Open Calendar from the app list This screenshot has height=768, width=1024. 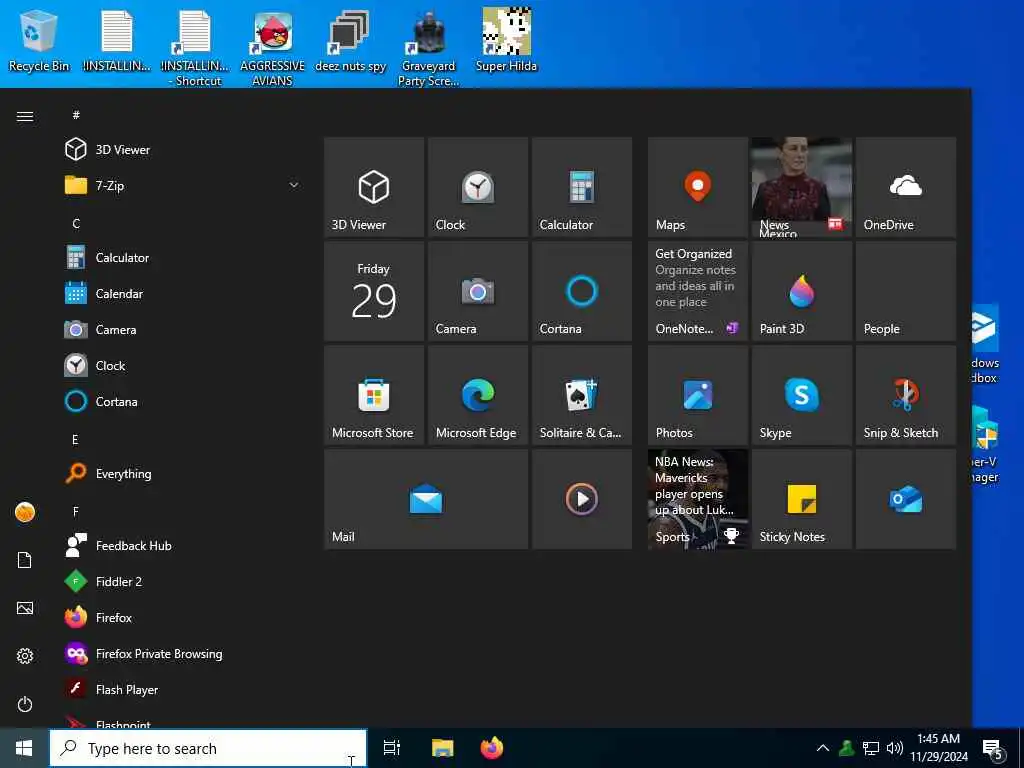(183, 293)
